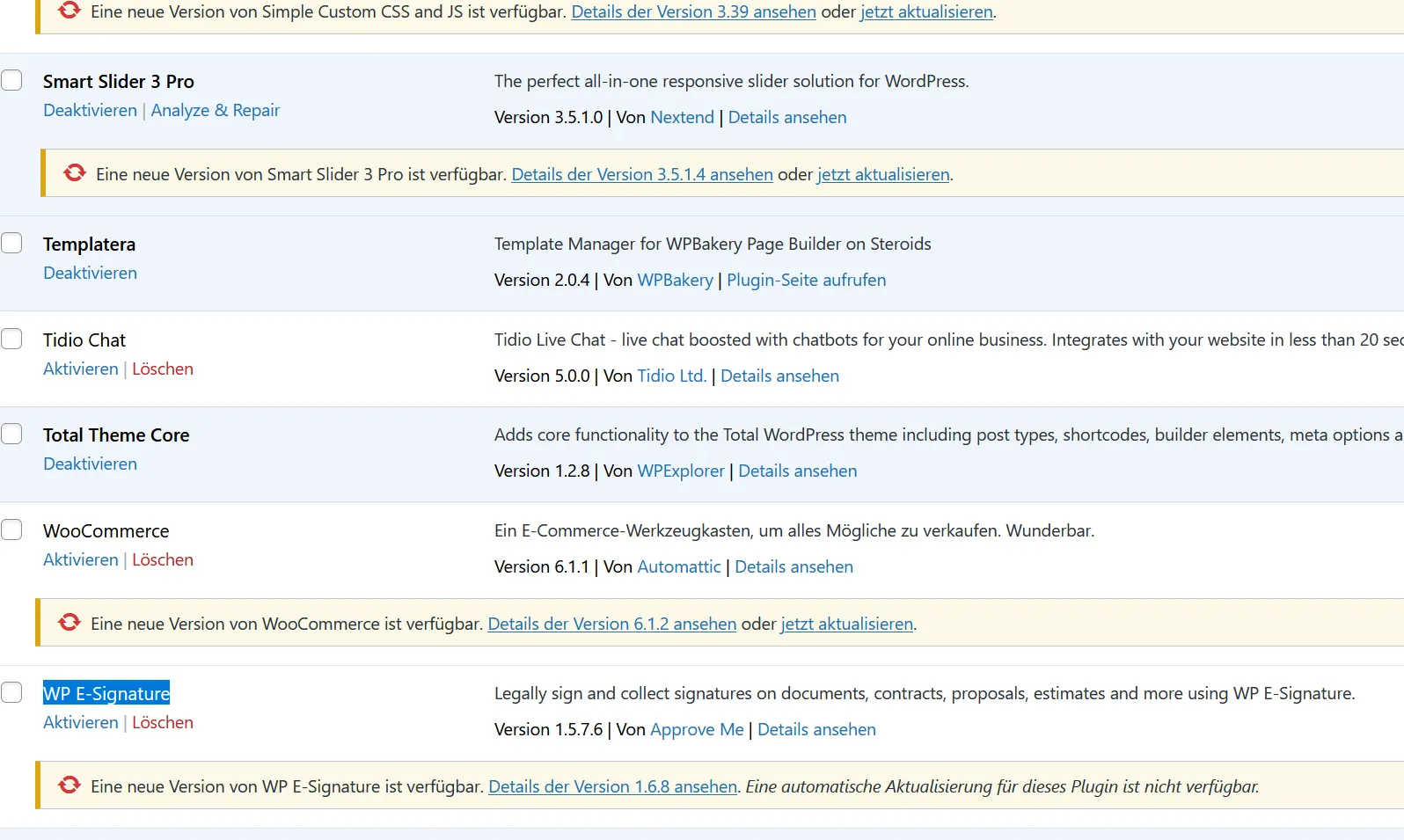Click the Version 1.2.8 text
The width and height of the screenshot is (1404, 840).
tap(542, 471)
